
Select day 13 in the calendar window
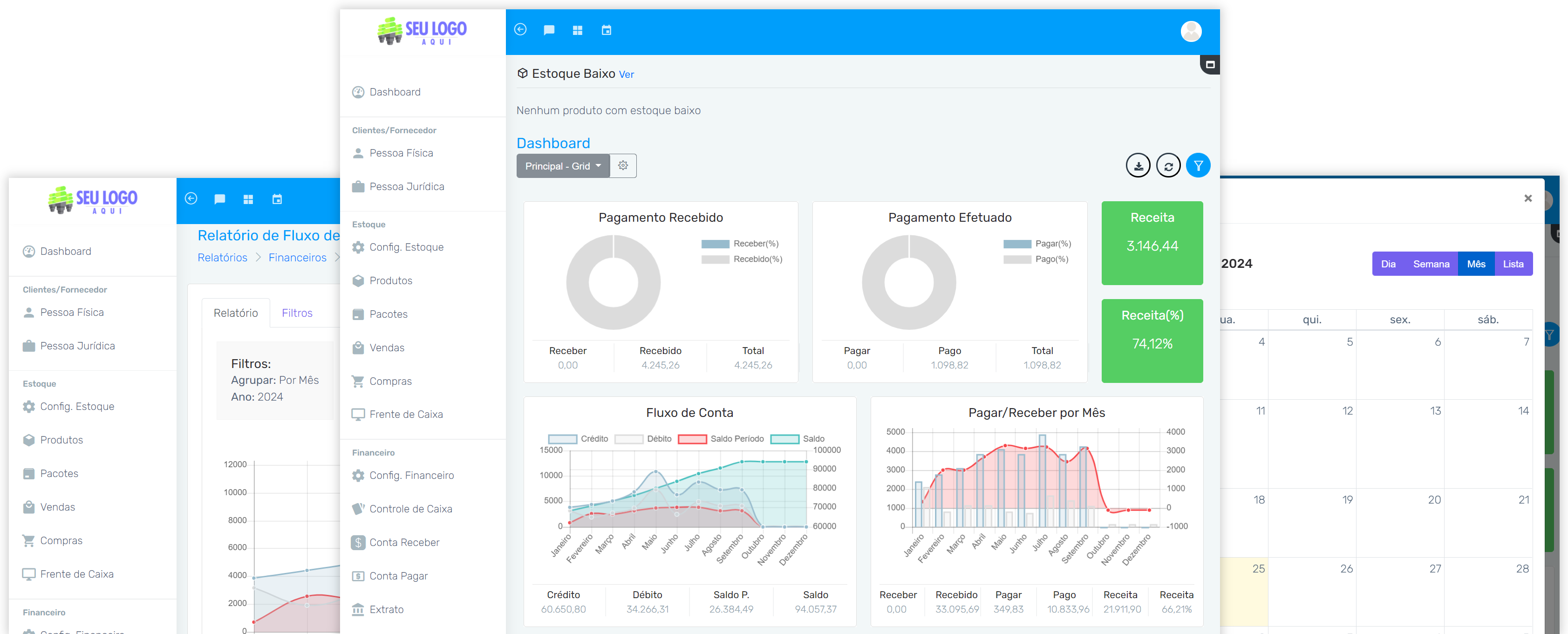(x=1401, y=444)
